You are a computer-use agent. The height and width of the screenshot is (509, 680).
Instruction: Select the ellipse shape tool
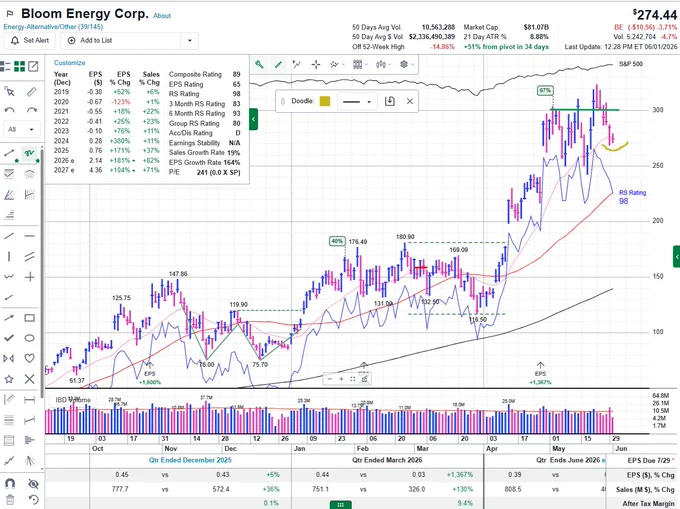click(29, 338)
